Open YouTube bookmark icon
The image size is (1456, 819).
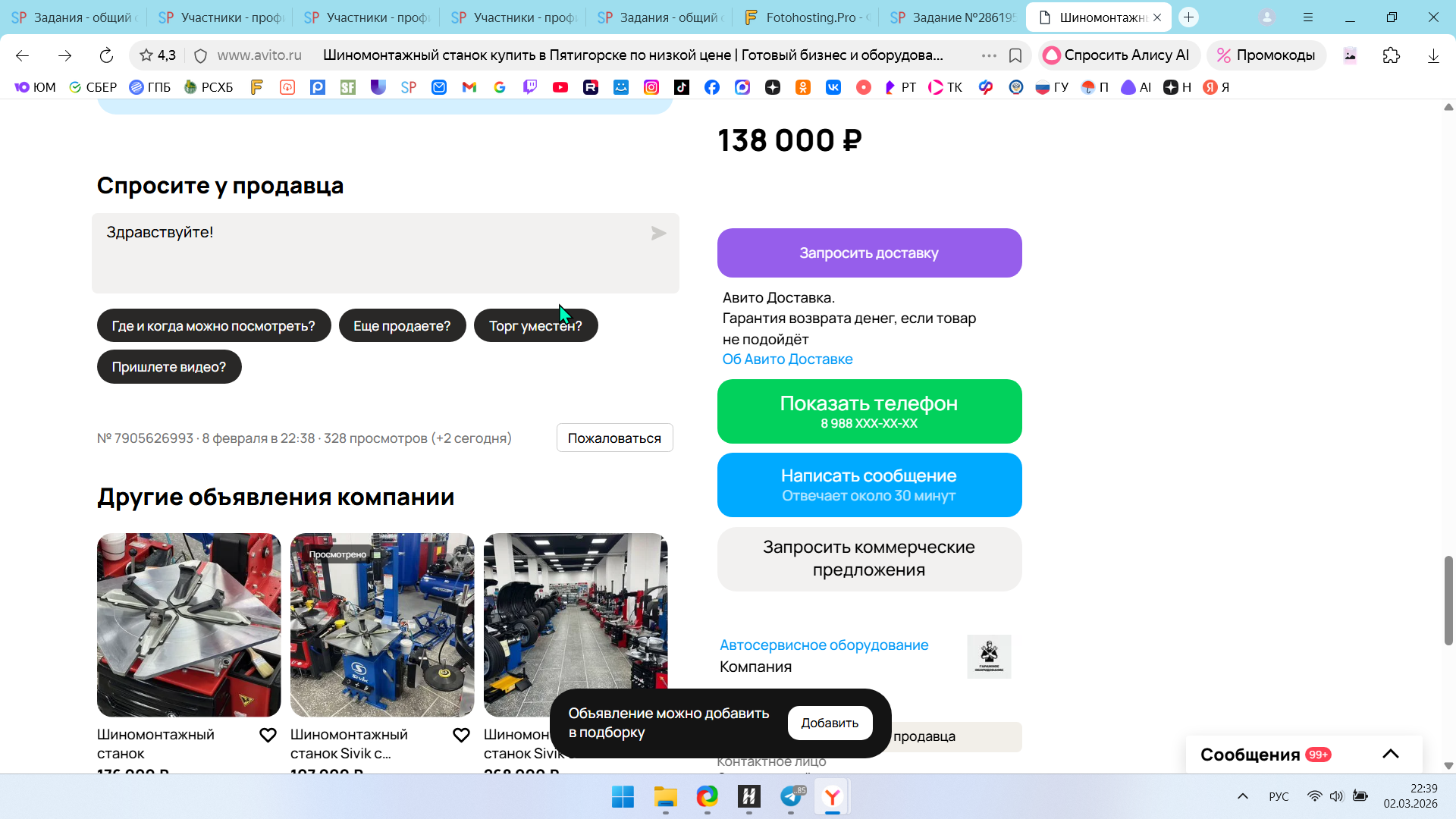pos(560,87)
